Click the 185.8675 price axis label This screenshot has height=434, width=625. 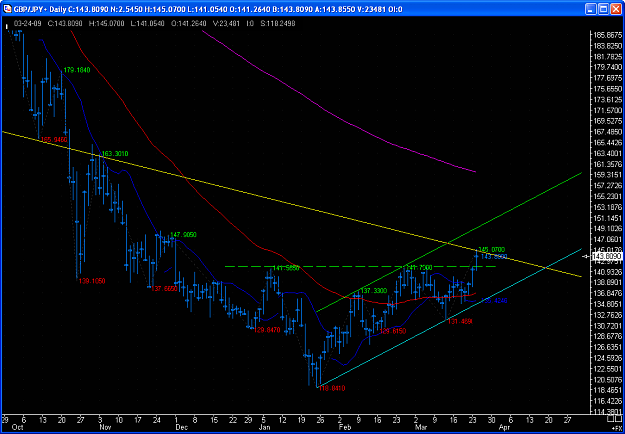(607, 35)
